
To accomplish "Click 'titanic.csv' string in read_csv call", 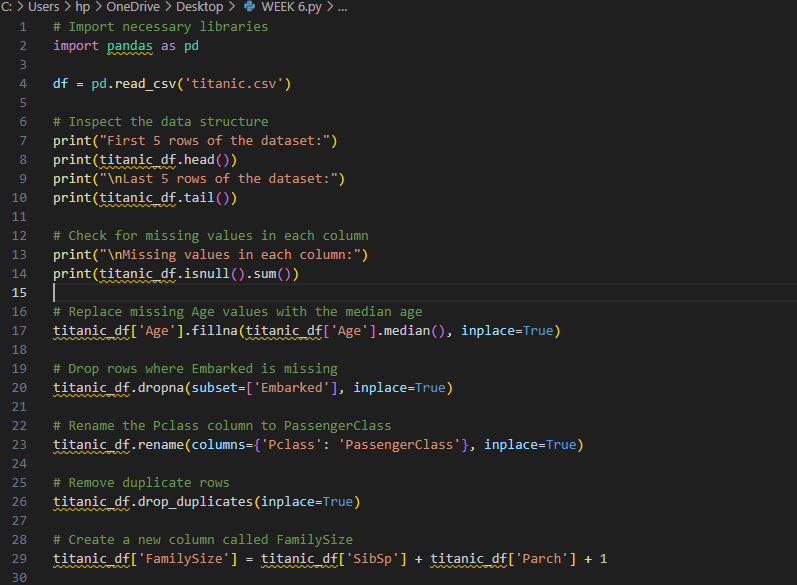I will pyautogui.click(x=234, y=84).
